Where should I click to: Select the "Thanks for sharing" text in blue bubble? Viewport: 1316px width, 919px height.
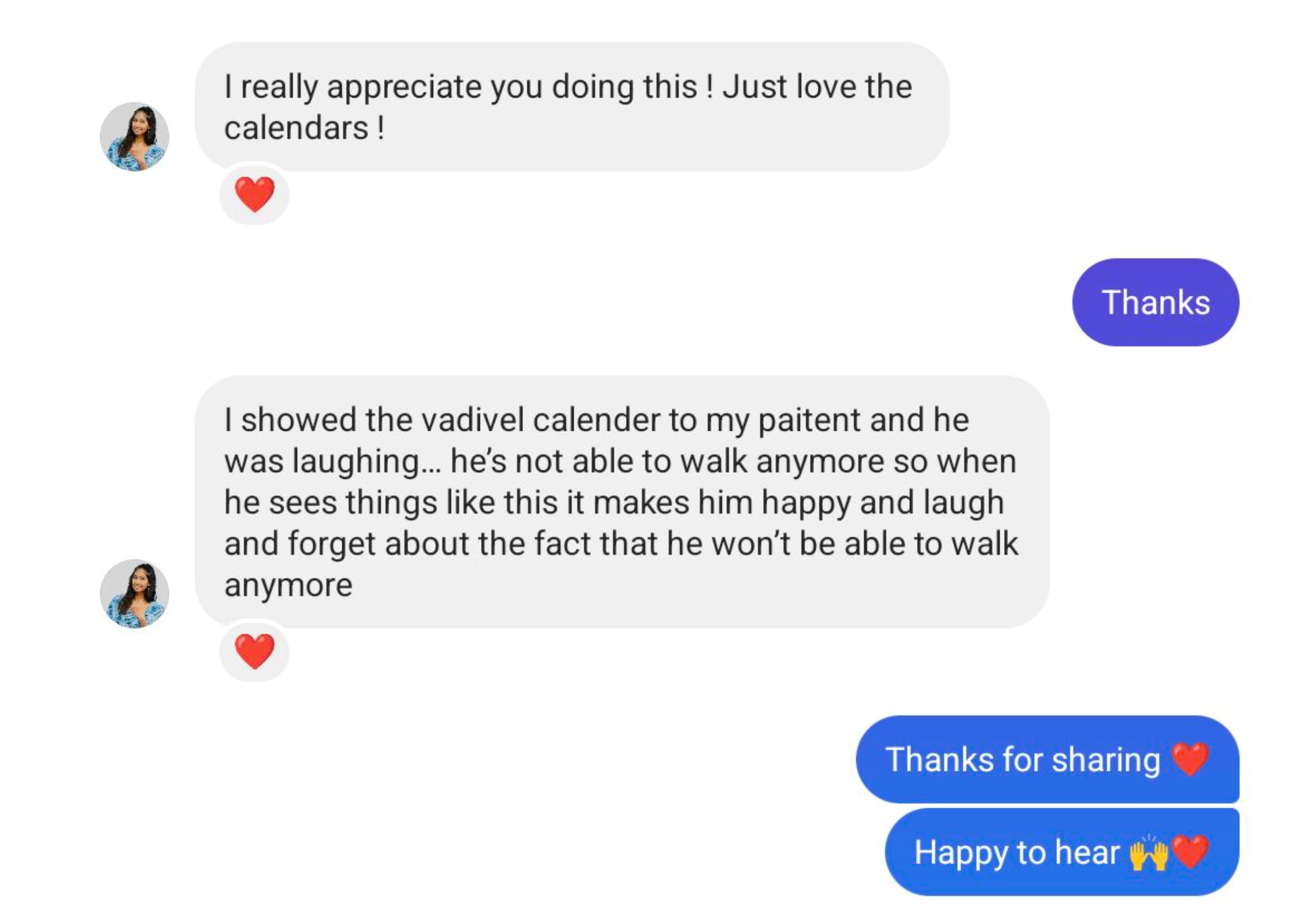[x=1022, y=760]
